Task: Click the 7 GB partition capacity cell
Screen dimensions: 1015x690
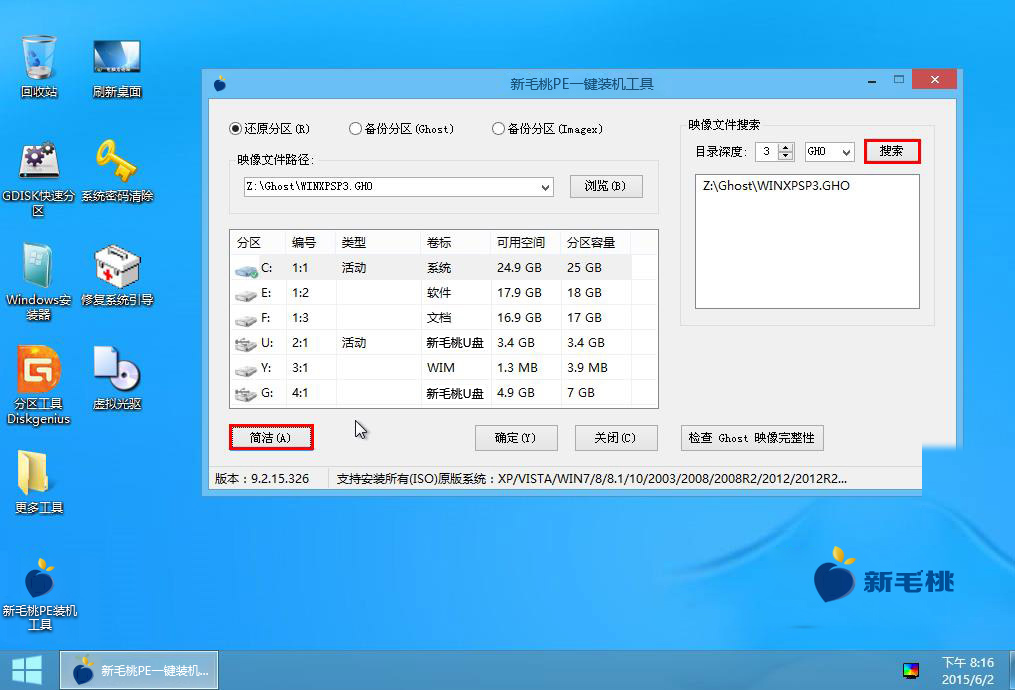Action: click(x=581, y=394)
